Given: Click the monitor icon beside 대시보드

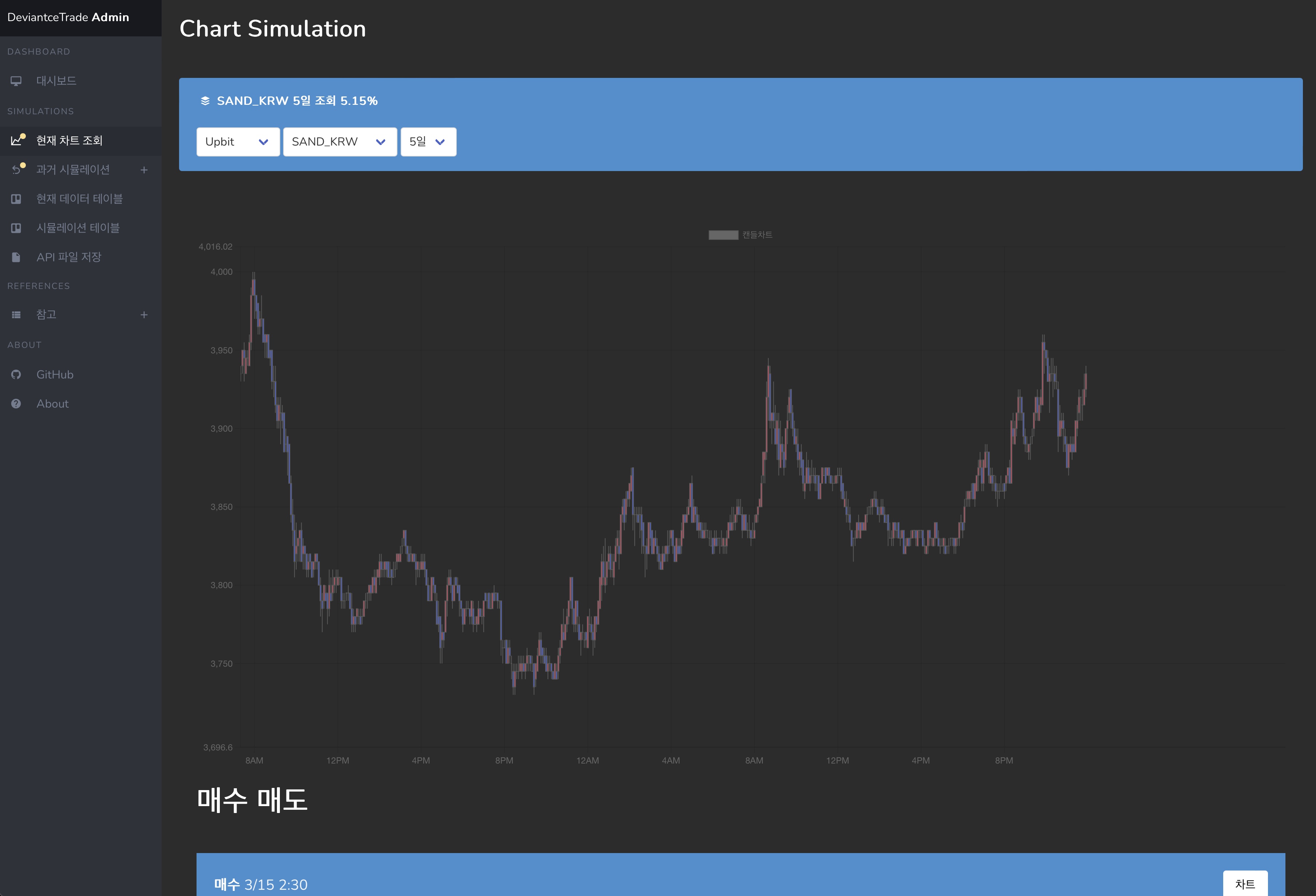Looking at the screenshot, I should (16, 81).
